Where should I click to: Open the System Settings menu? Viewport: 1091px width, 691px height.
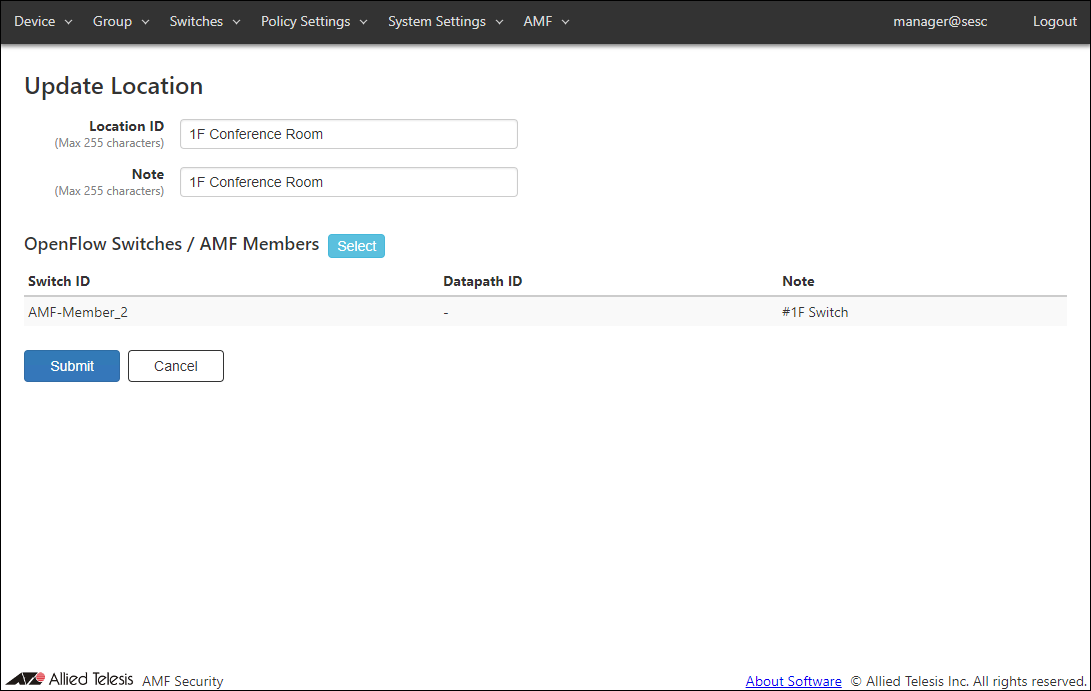[445, 21]
